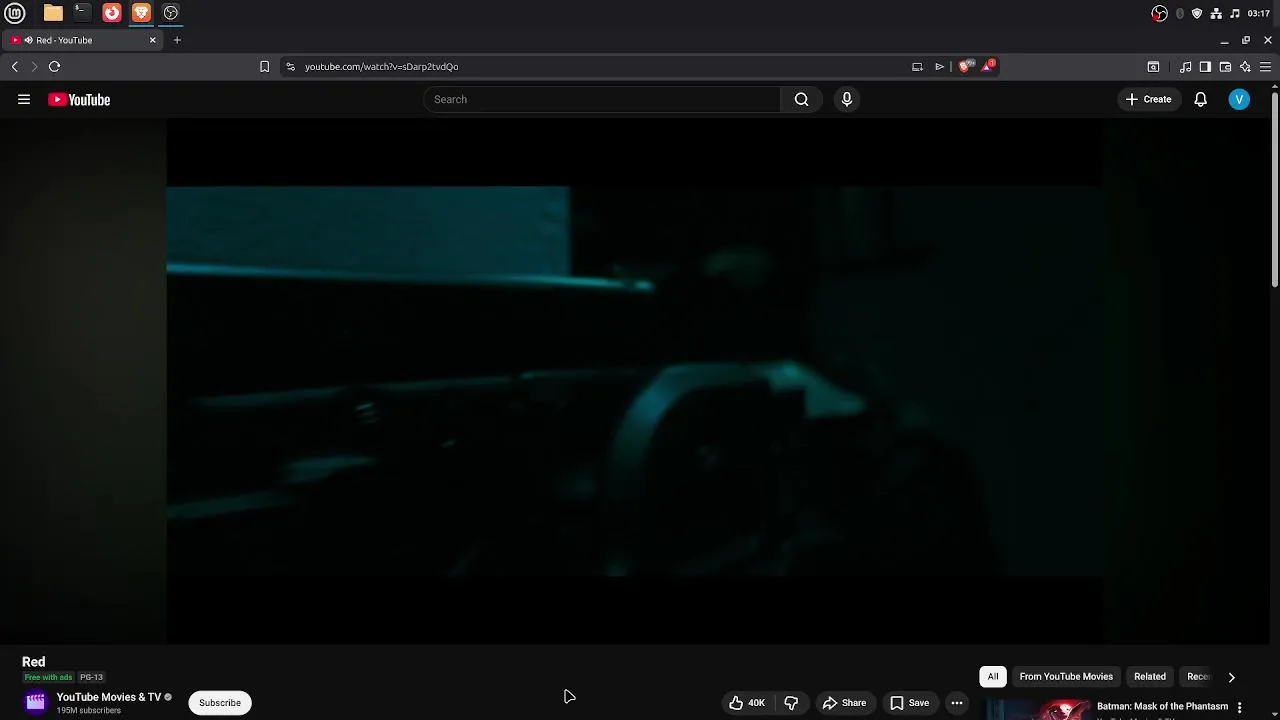Close the Red - YouTube tab
1280x720 pixels.
click(152, 40)
